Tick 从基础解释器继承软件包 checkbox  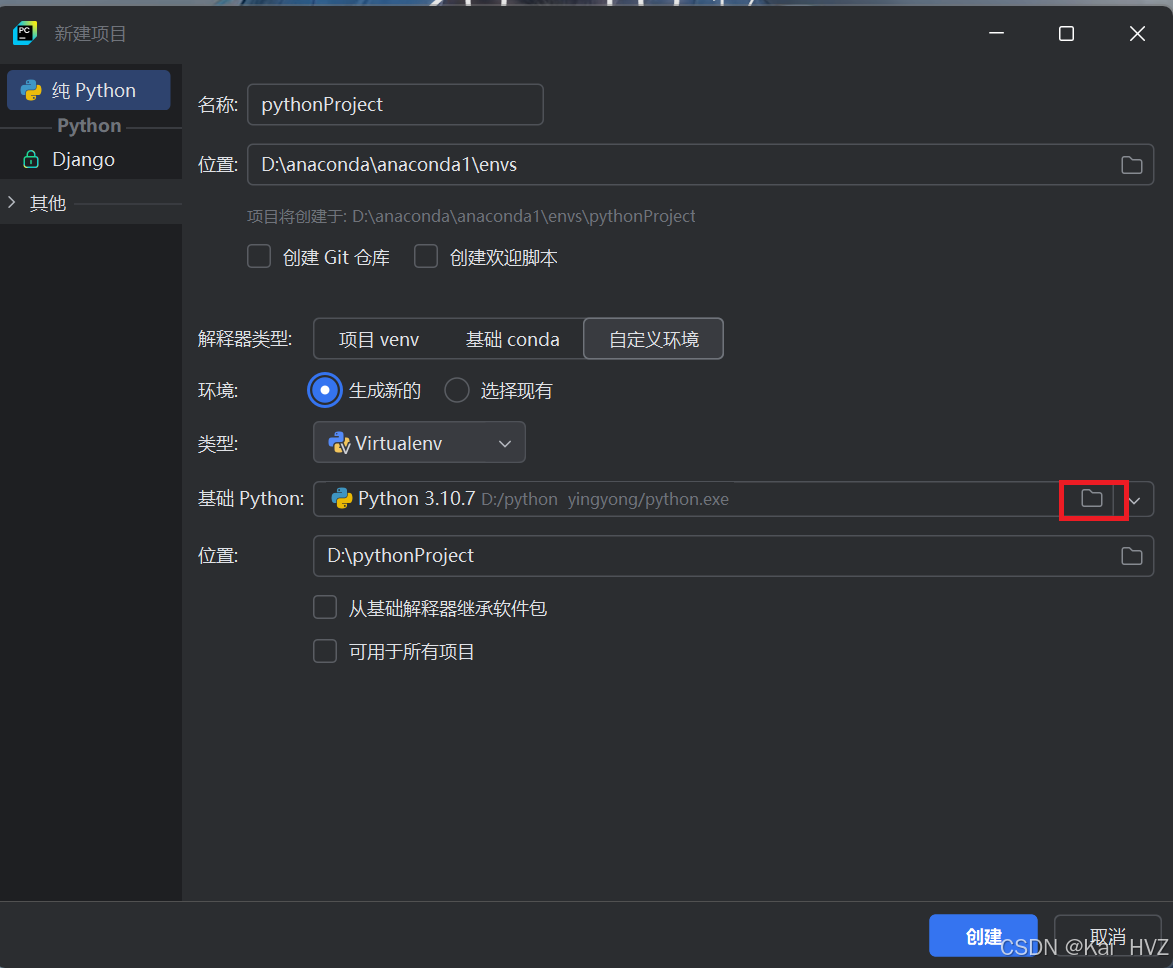(x=325, y=607)
